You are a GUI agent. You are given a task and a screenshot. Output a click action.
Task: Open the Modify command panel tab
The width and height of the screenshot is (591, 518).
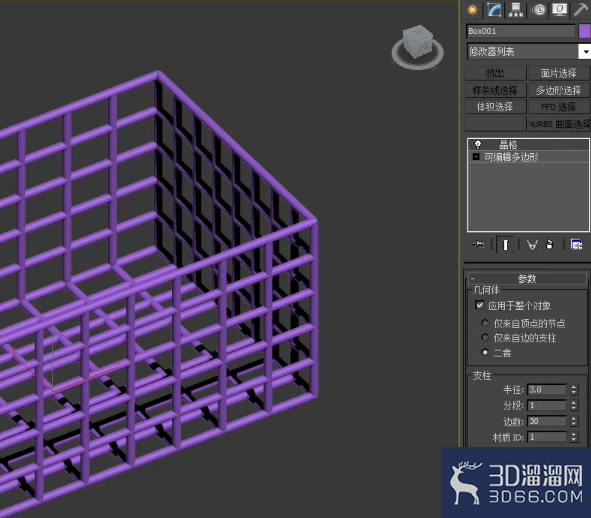pyautogui.click(x=494, y=9)
